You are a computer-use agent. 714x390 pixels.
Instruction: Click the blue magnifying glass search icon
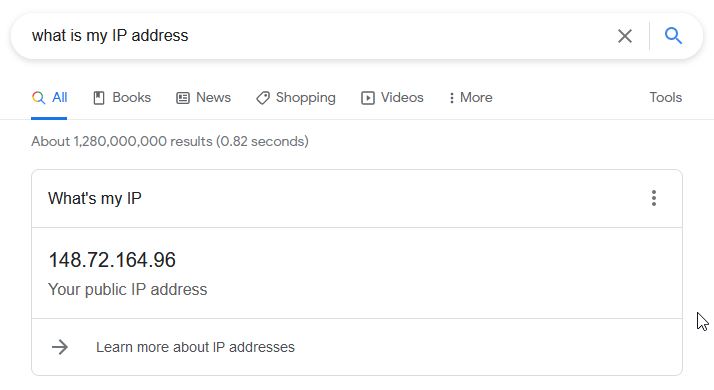673,36
